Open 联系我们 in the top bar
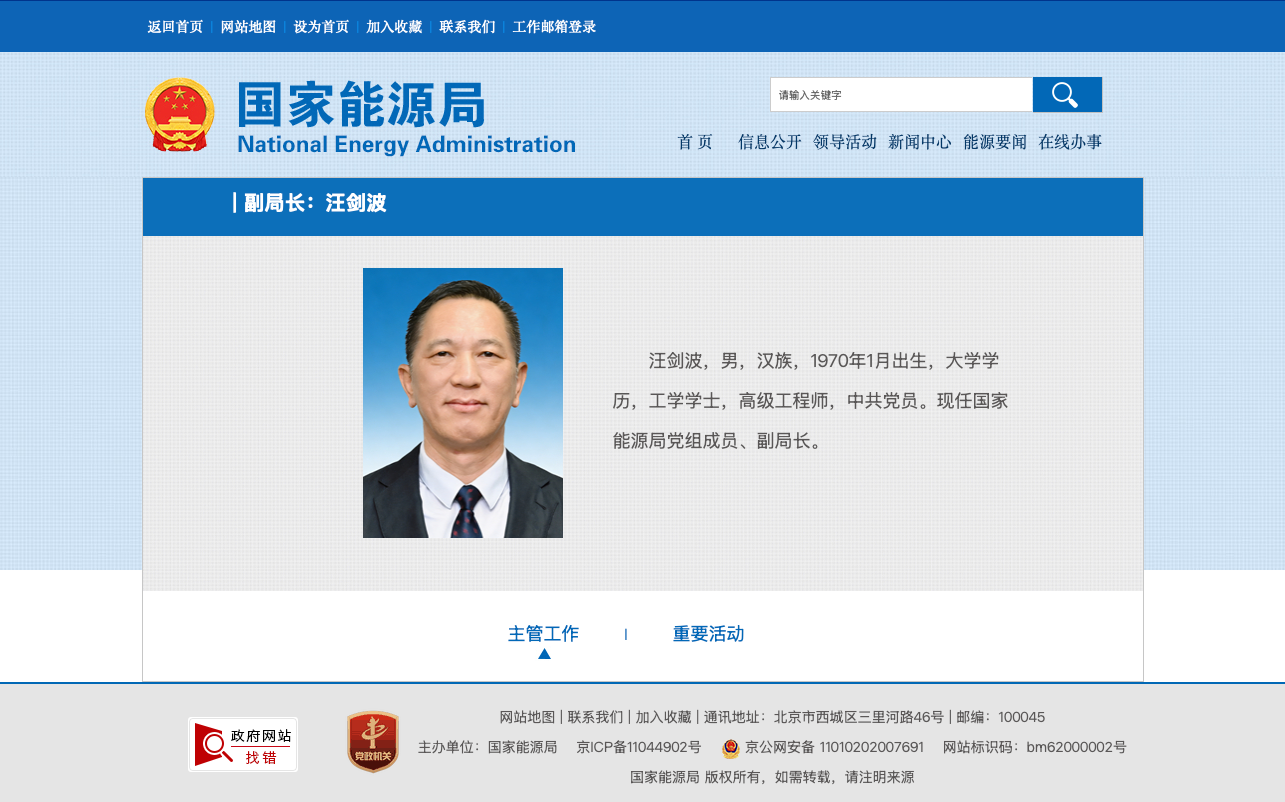Image resolution: width=1285 pixels, height=802 pixels. click(x=467, y=27)
